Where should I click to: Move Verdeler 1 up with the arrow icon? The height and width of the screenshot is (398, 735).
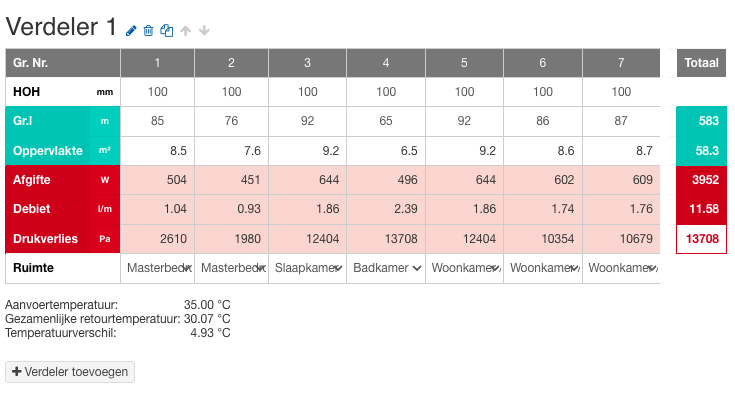coord(186,31)
